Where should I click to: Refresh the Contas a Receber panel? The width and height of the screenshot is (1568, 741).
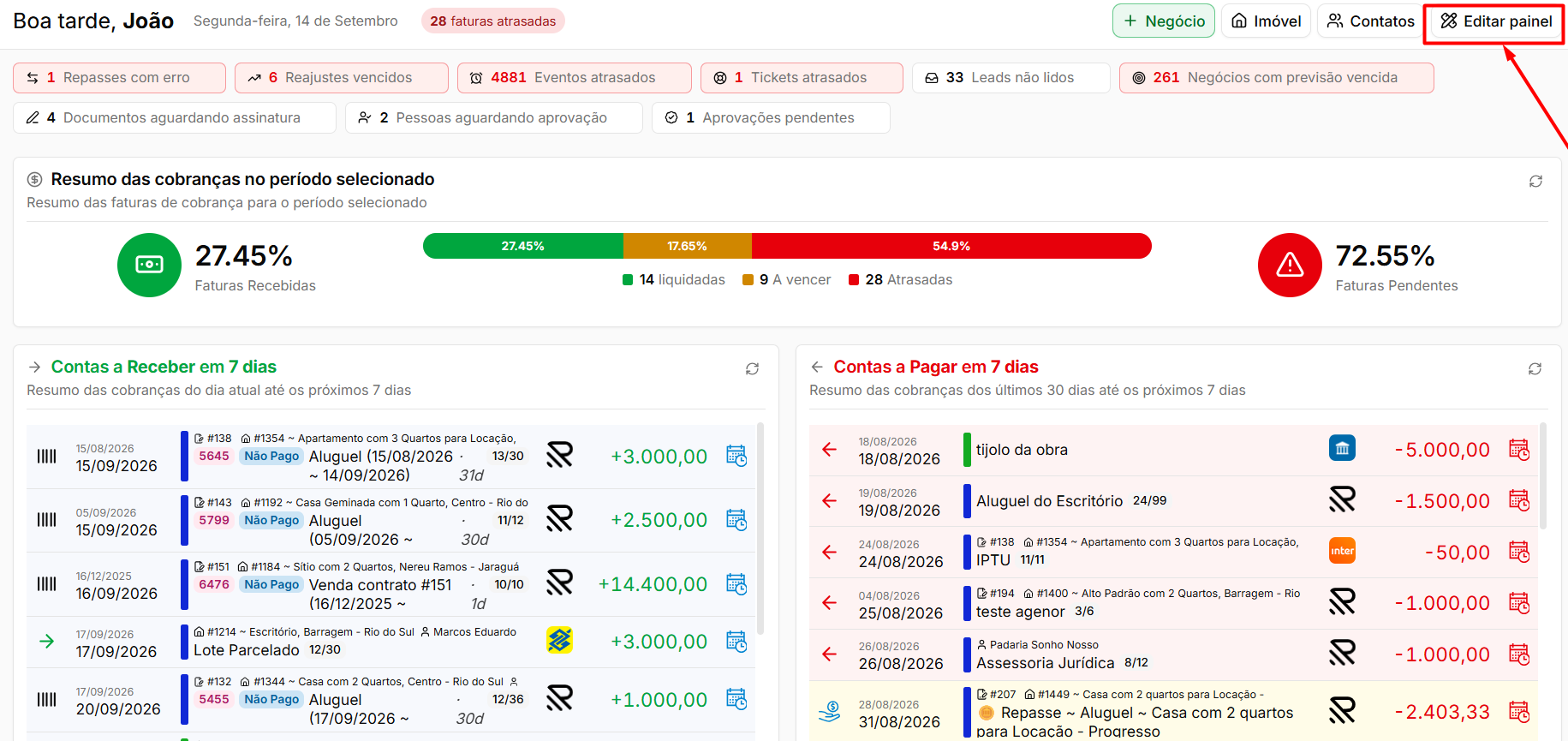(752, 368)
